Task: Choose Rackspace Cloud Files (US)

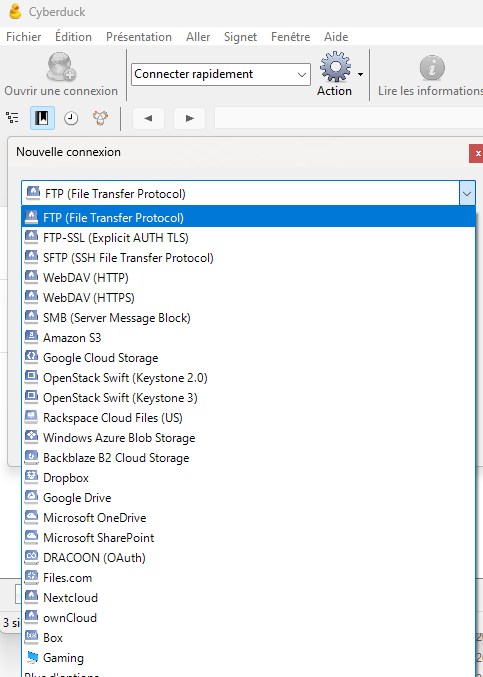Action: 249,418
